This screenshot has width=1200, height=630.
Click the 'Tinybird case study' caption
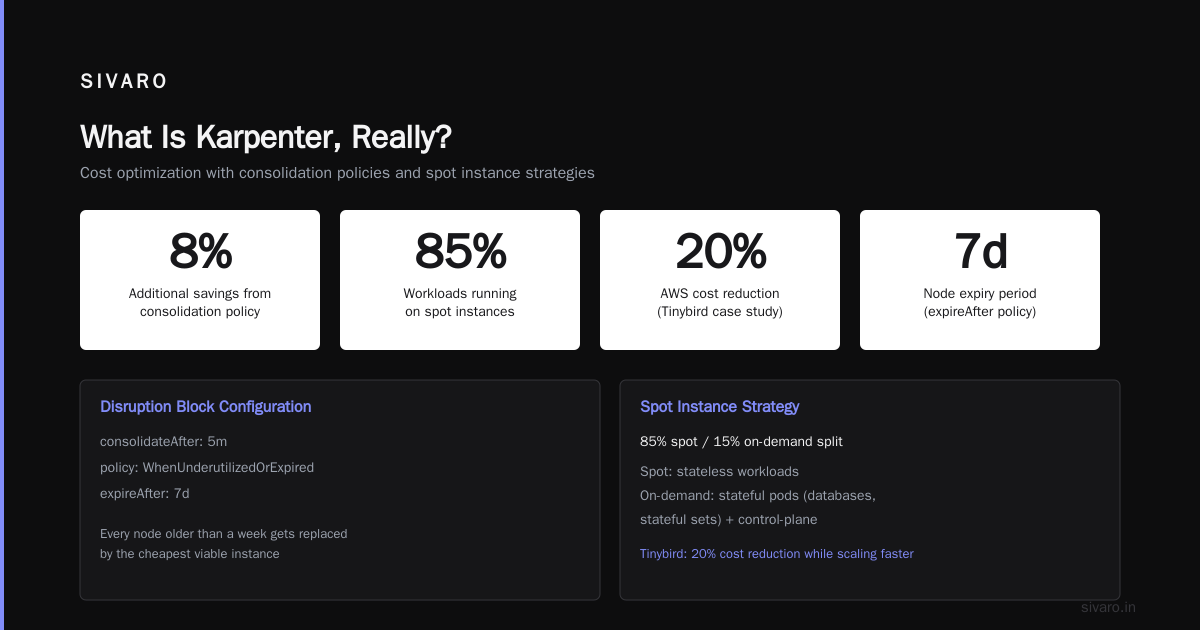[x=720, y=312]
